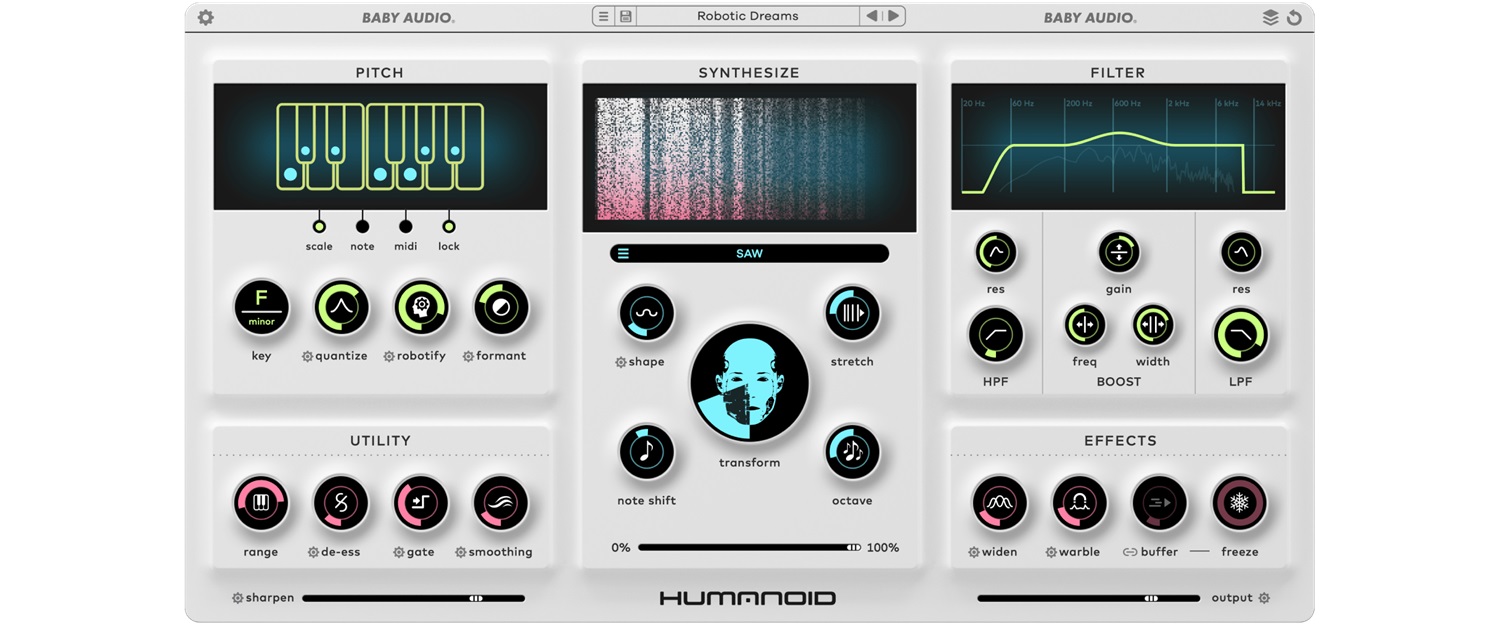Screen dimensions: 1500x625
Task: Open the Robotic Dreams preset name field
Action: (747, 16)
